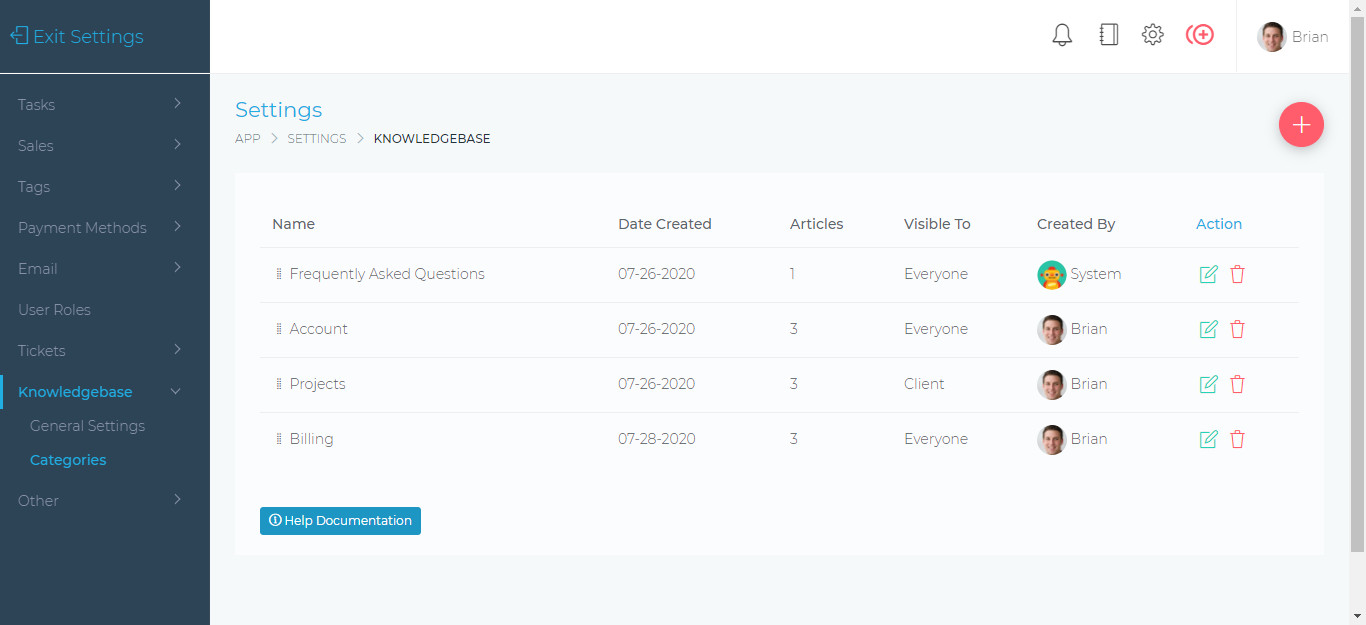Open the settings gear icon
The image size is (1366, 625).
tap(1153, 36)
